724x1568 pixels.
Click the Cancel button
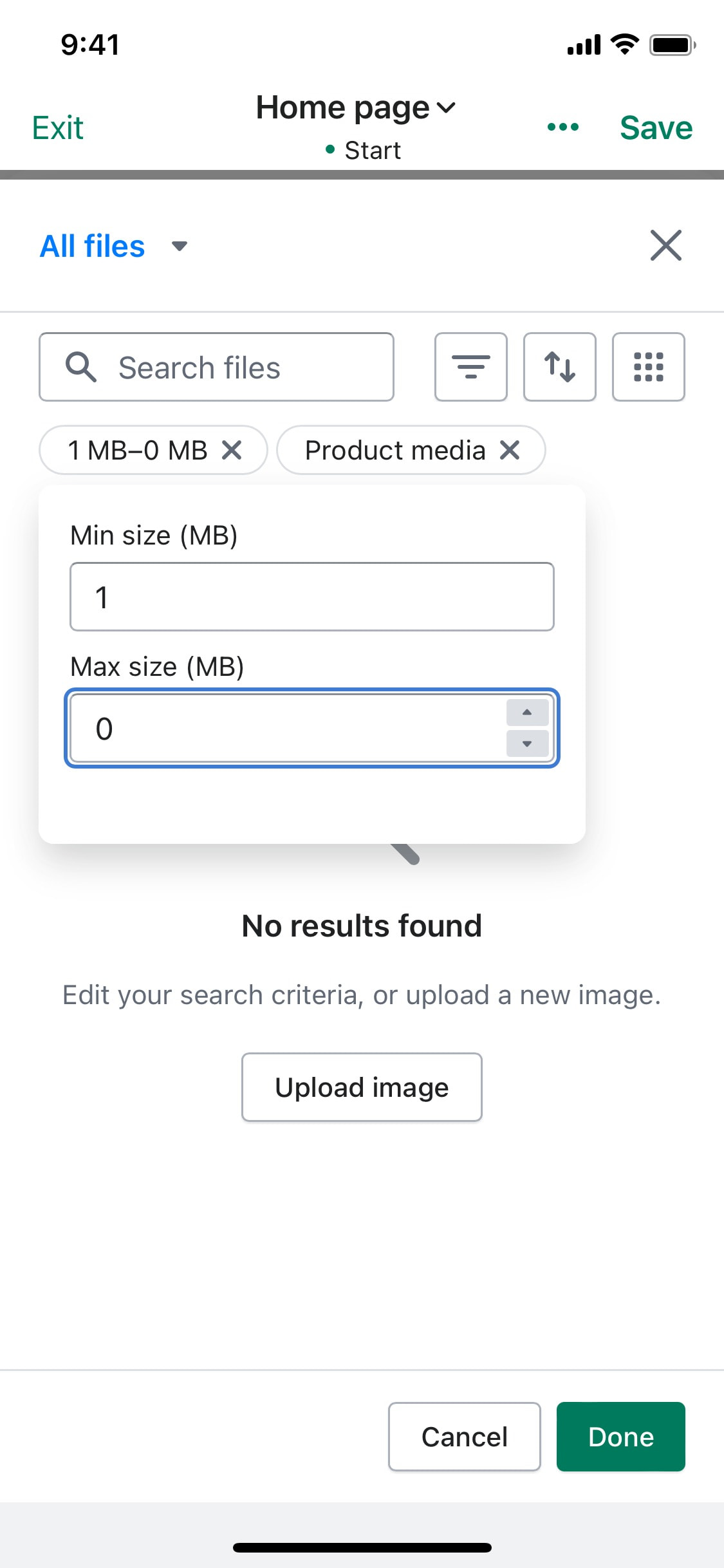click(465, 1437)
